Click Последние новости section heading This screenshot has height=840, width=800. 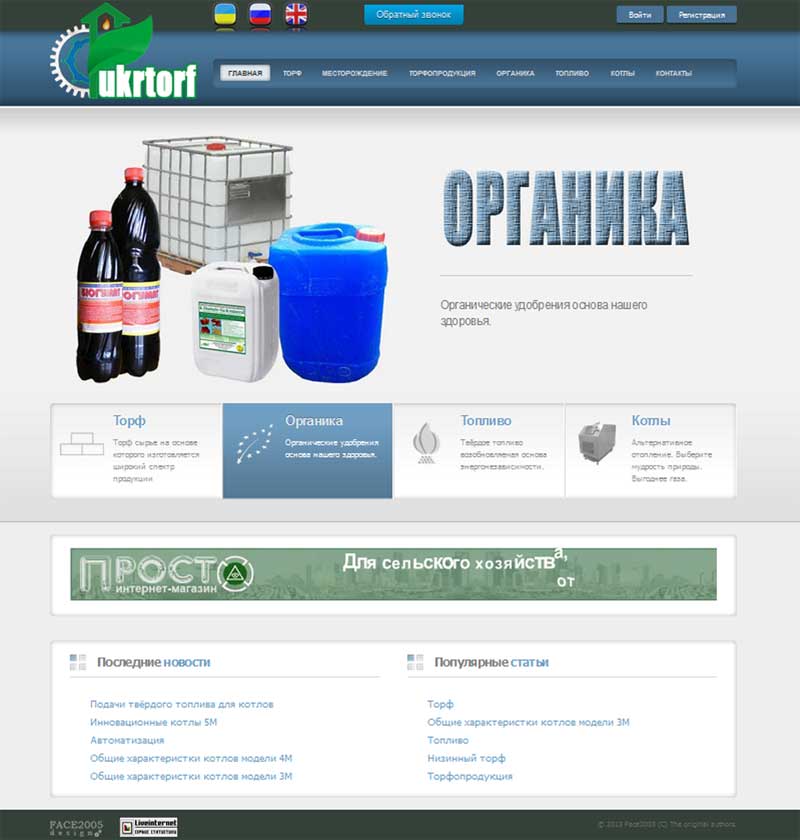click(154, 662)
